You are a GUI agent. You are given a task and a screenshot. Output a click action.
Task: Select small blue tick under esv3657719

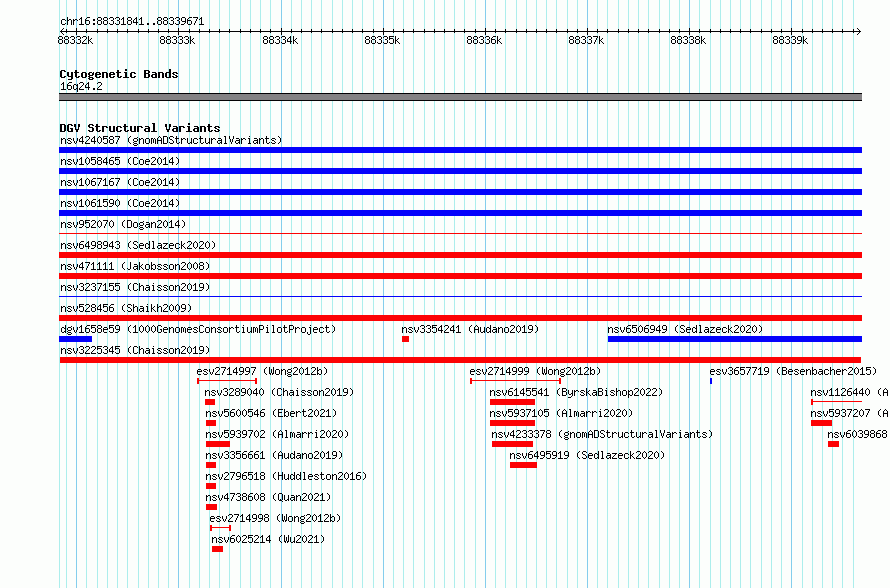[711, 381]
